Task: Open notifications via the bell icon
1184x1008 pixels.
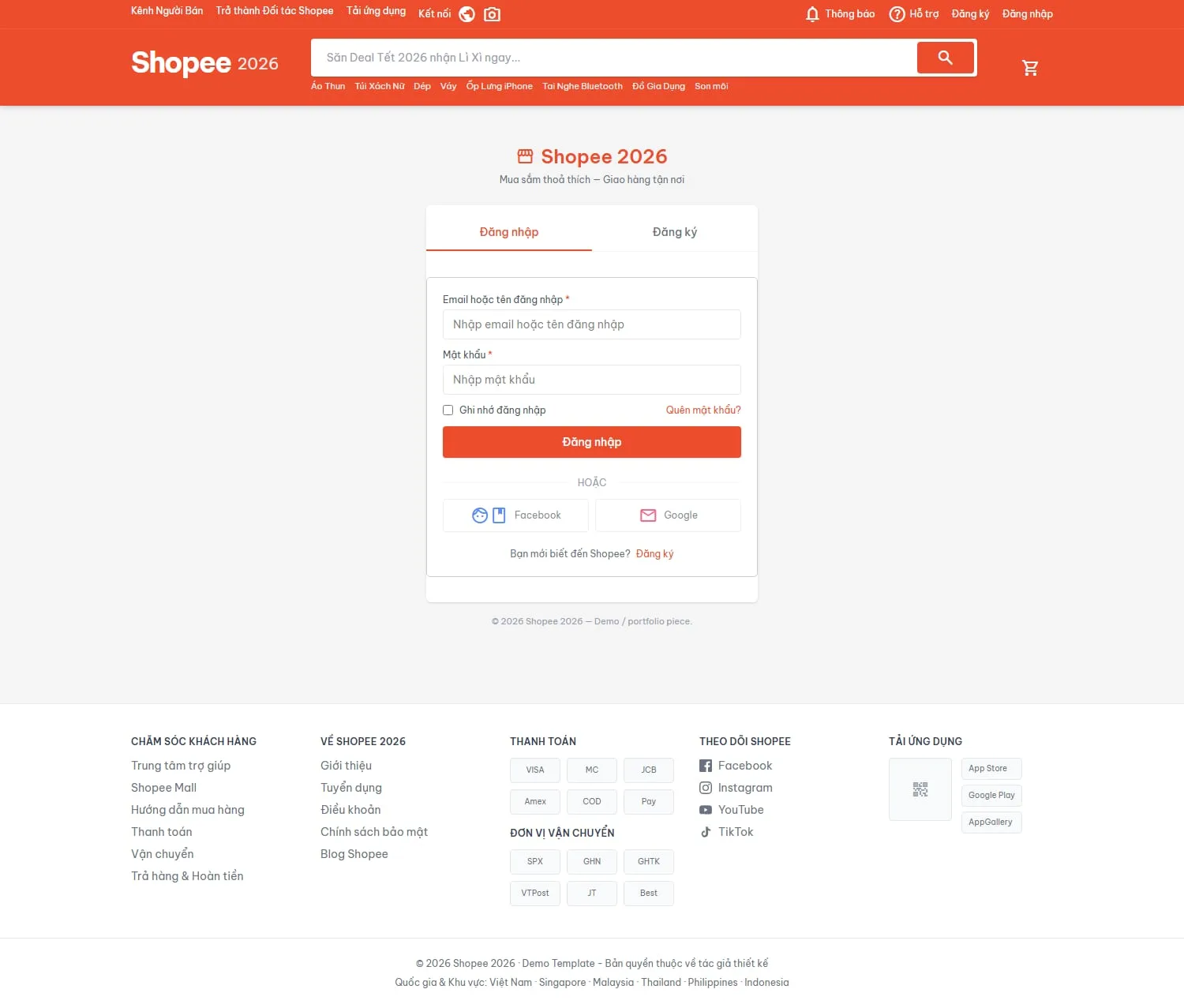Action: 812,14
